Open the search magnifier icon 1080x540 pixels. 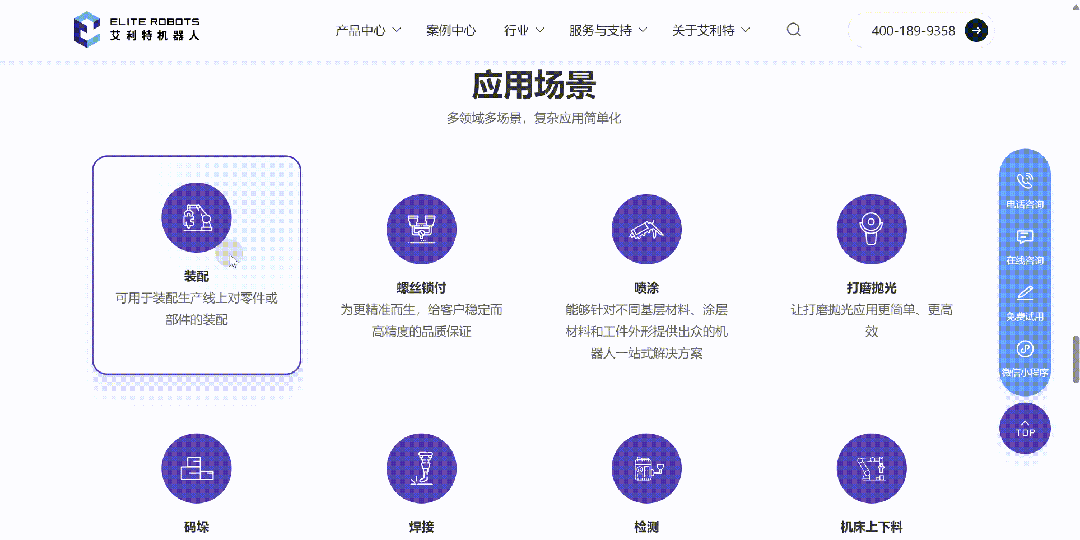tap(793, 30)
